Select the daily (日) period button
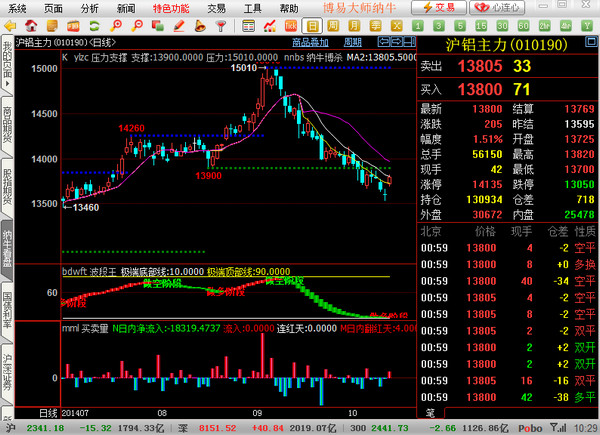 [312, 26]
